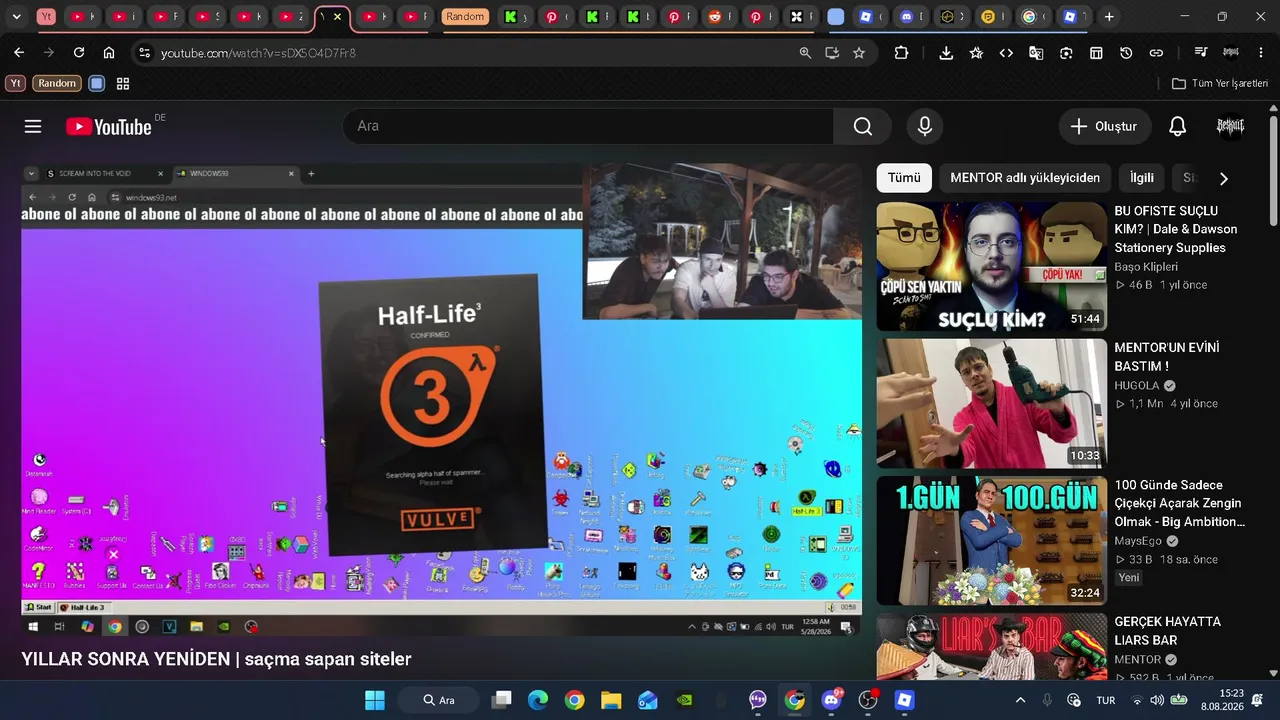
Task: Open the site info icon in address bar
Action: pos(143,53)
